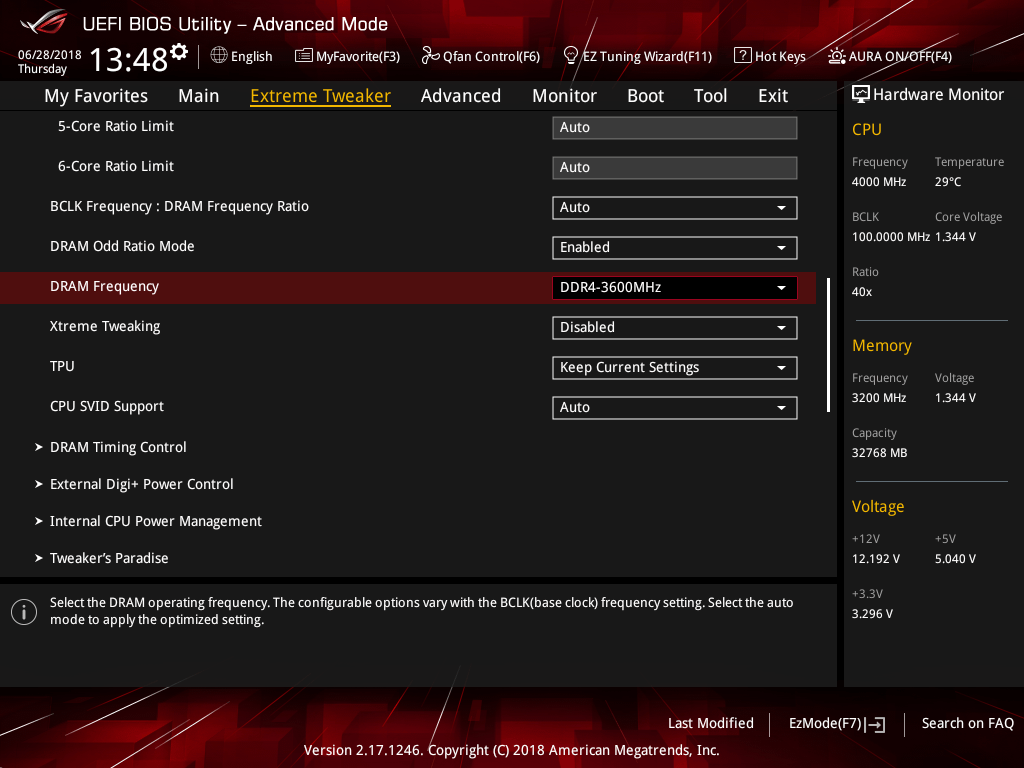The width and height of the screenshot is (1024, 768).
Task: Open time settings via gear icon
Action: 179,52
